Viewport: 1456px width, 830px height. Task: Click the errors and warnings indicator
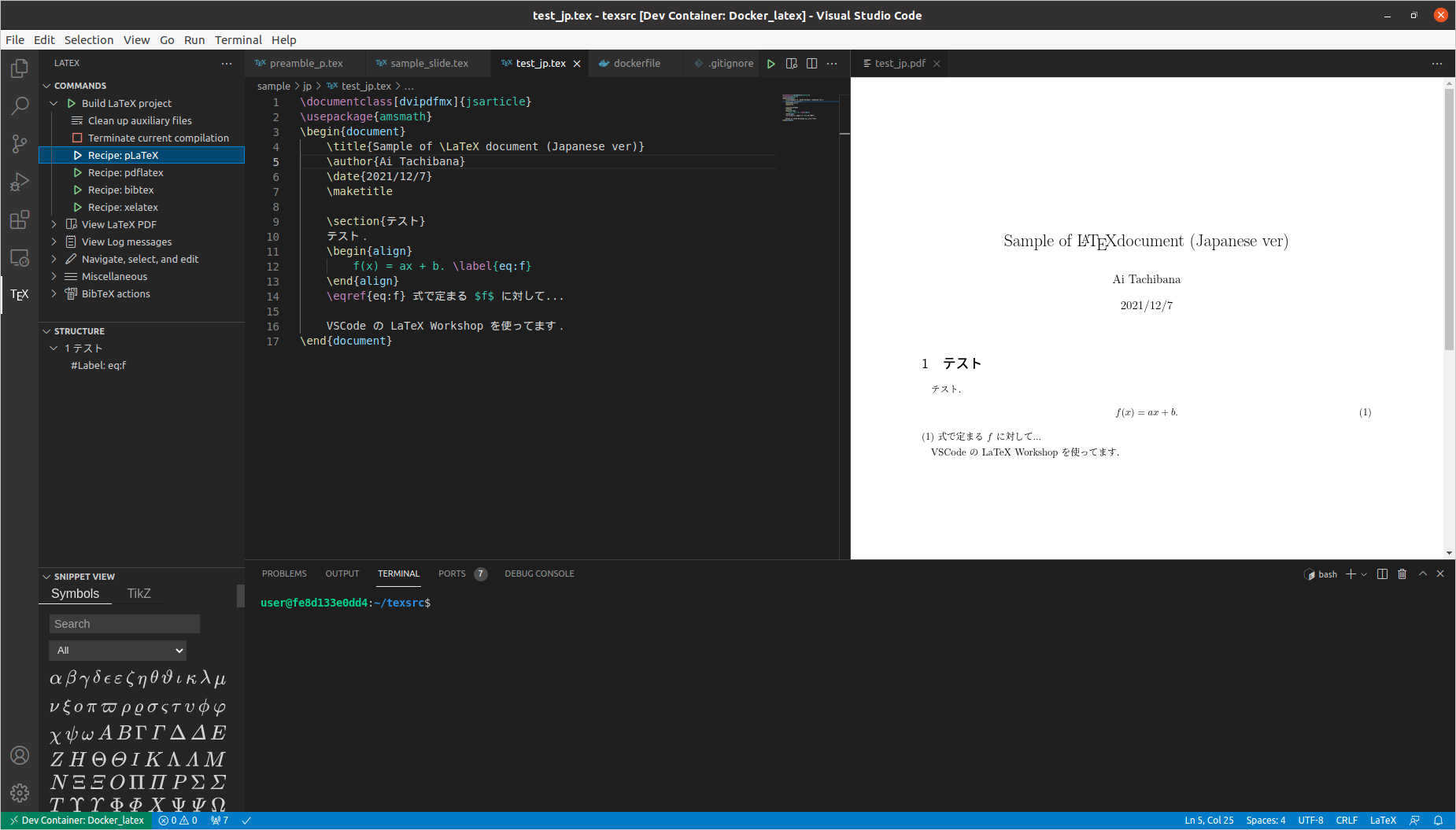[178, 821]
